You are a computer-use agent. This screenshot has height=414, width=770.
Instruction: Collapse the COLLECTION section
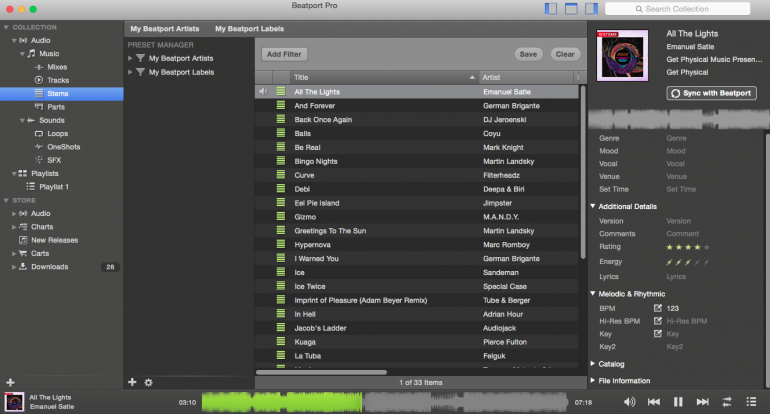coord(6,28)
